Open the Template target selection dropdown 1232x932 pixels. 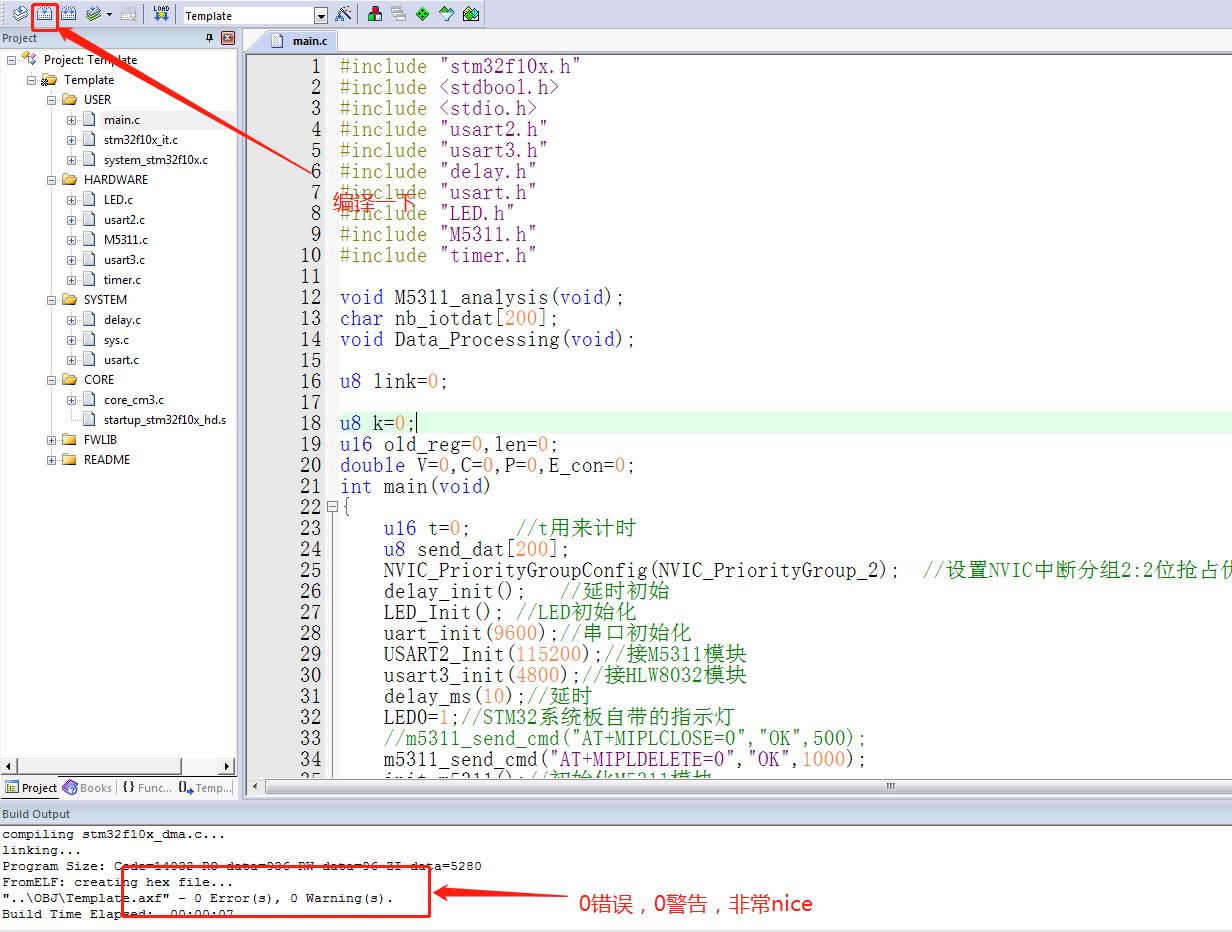(x=321, y=14)
